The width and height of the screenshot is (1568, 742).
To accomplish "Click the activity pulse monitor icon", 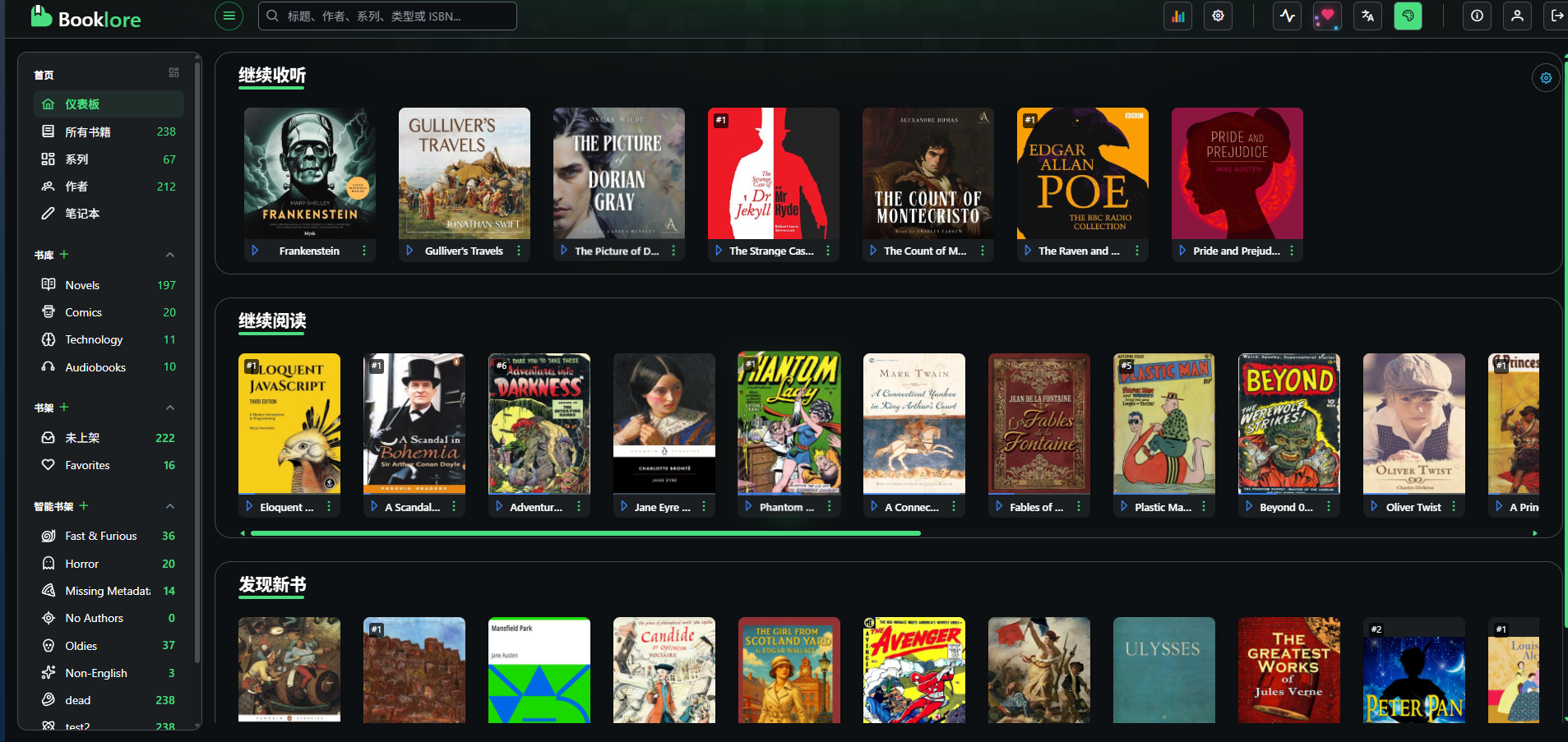I will point(1287,16).
